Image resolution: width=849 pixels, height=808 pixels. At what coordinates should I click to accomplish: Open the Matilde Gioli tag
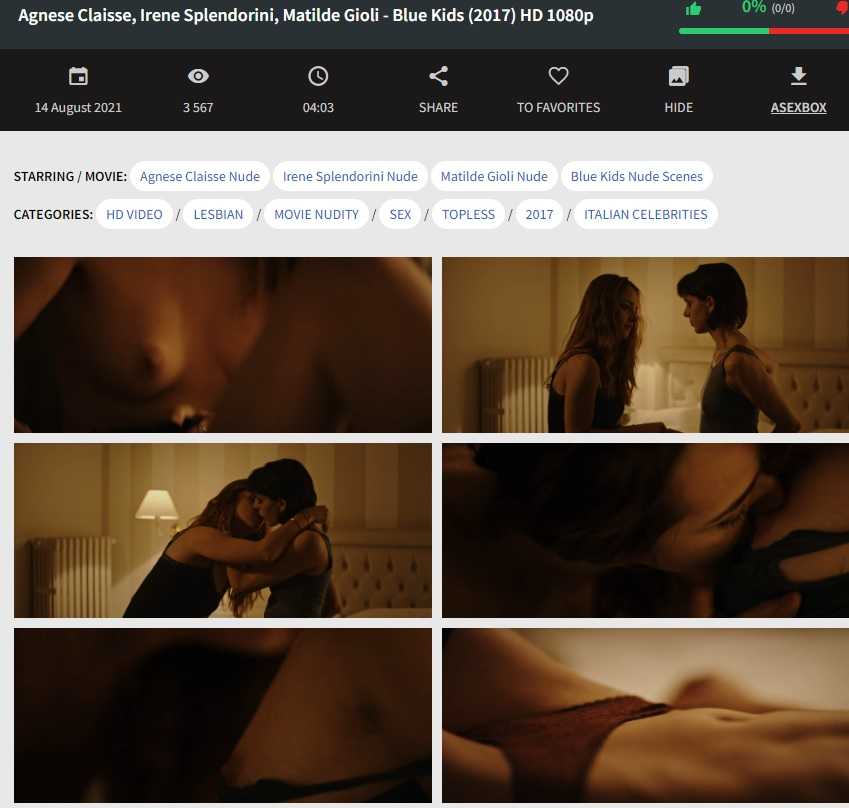[494, 176]
